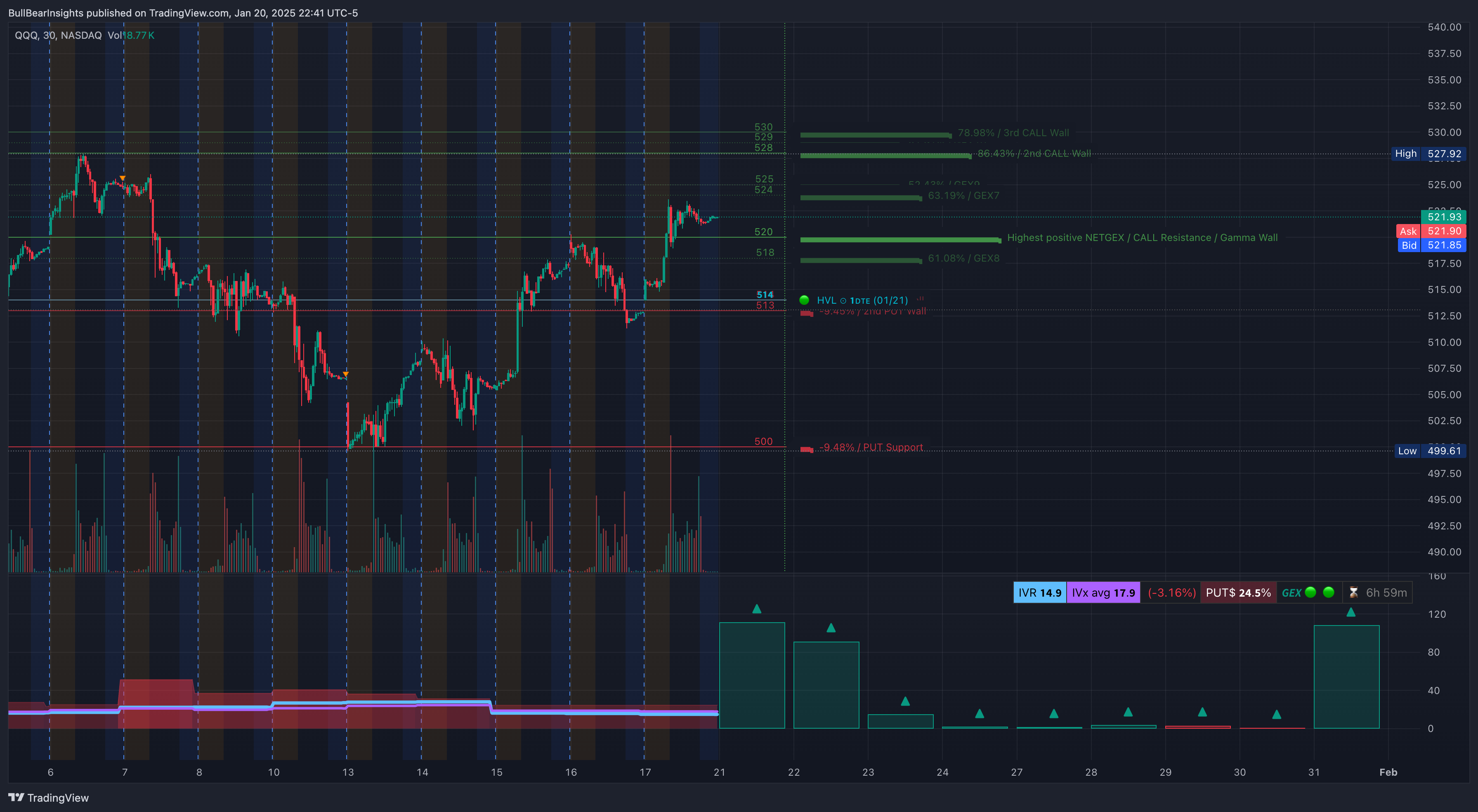
Task: Click the Feb label on time axis
Action: (x=1388, y=772)
